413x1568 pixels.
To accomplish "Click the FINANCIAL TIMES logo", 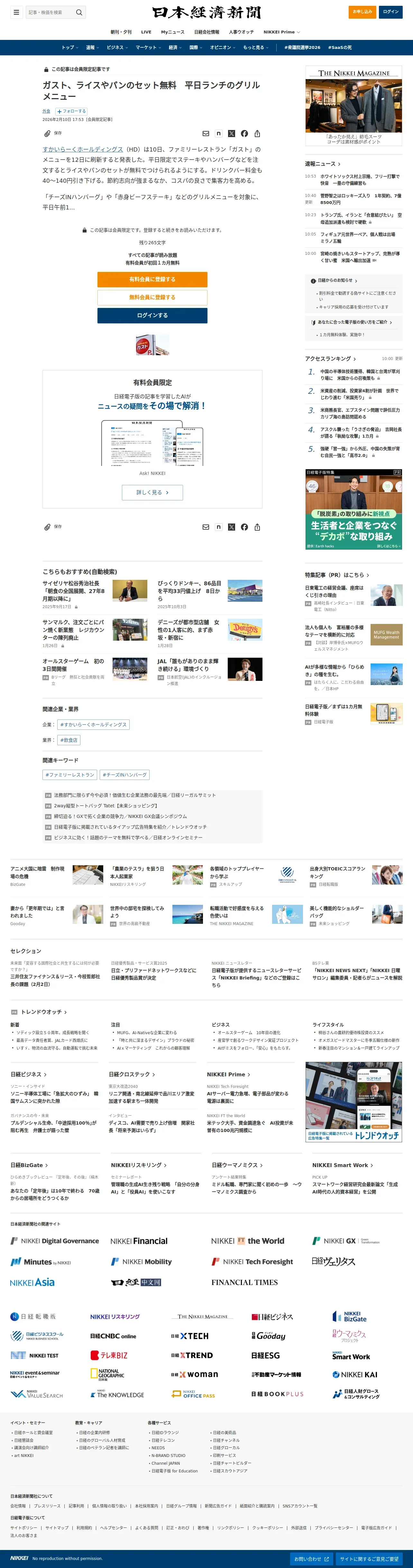I will tap(244, 1283).
